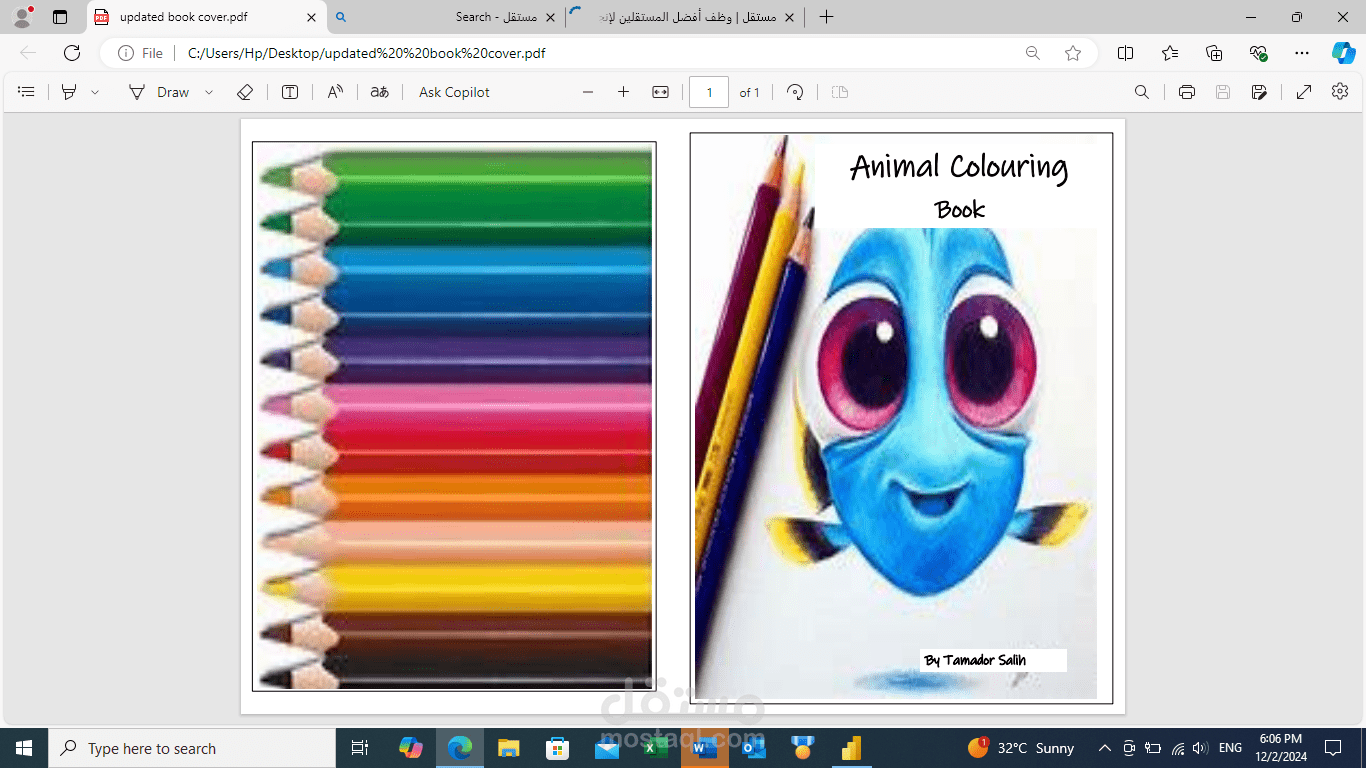Open Browser essentials
The width and height of the screenshot is (1366, 768).
tap(1258, 53)
